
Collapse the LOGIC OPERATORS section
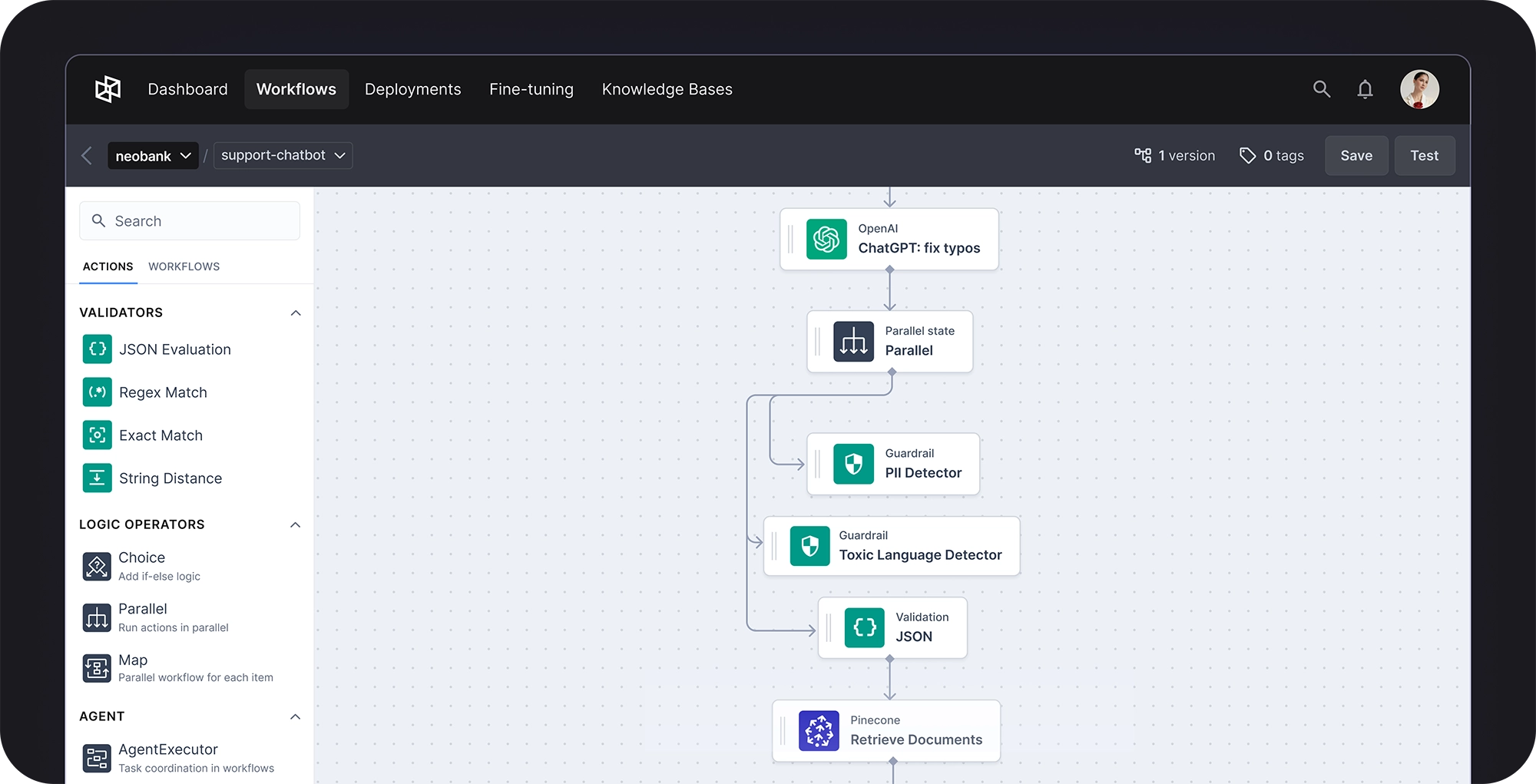[x=296, y=524]
